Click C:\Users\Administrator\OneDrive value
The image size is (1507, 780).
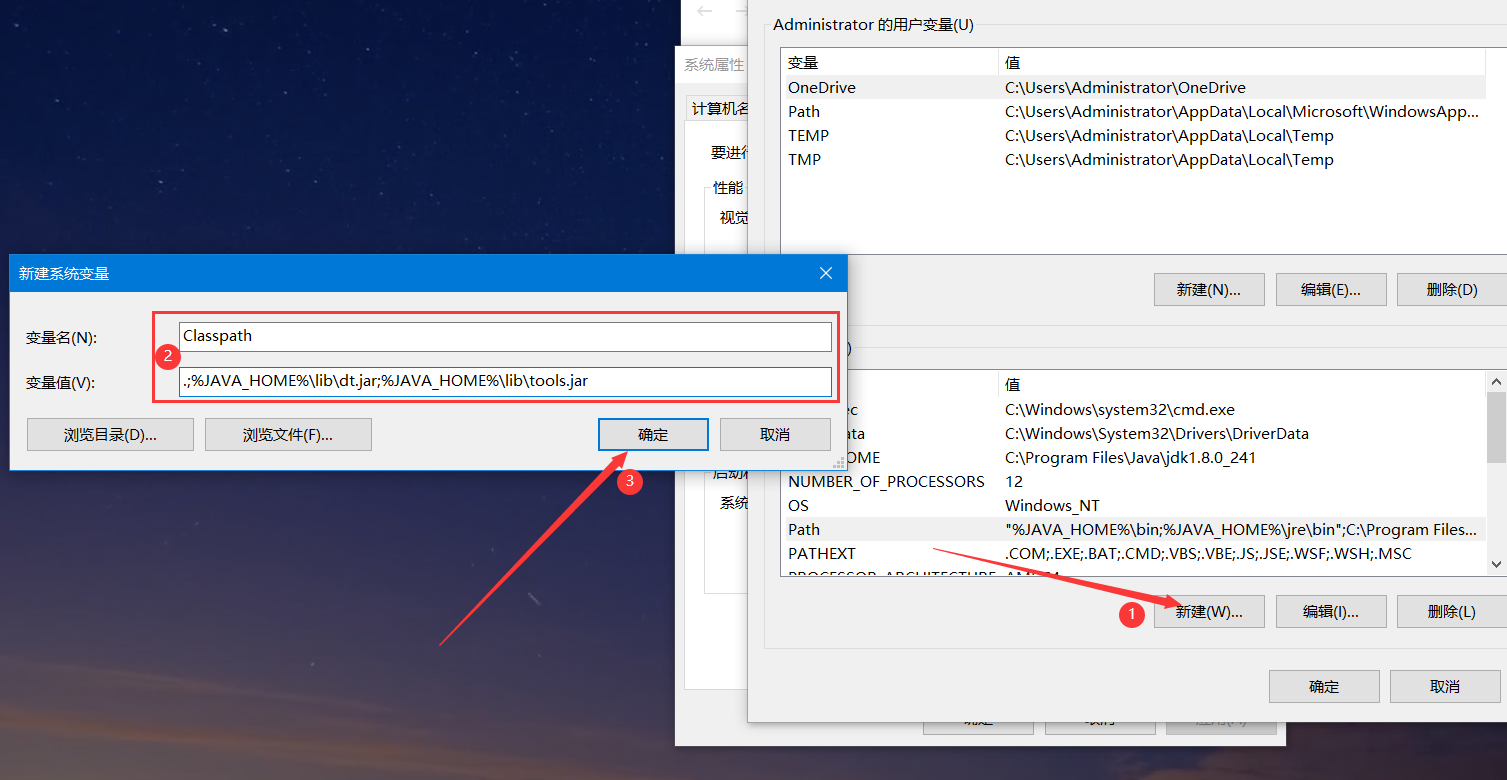(x=1125, y=88)
